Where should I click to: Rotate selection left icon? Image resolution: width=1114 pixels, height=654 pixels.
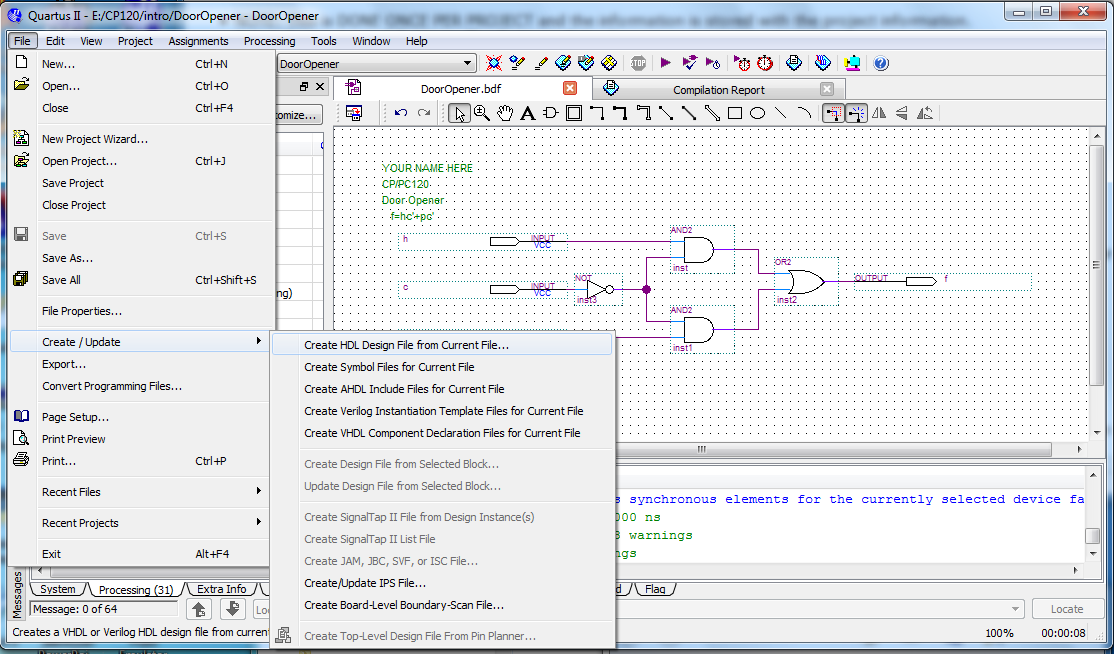[x=925, y=113]
